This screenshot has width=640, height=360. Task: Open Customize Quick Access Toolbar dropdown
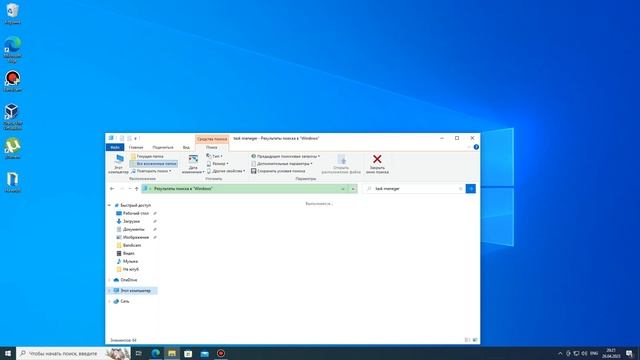pos(136,138)
